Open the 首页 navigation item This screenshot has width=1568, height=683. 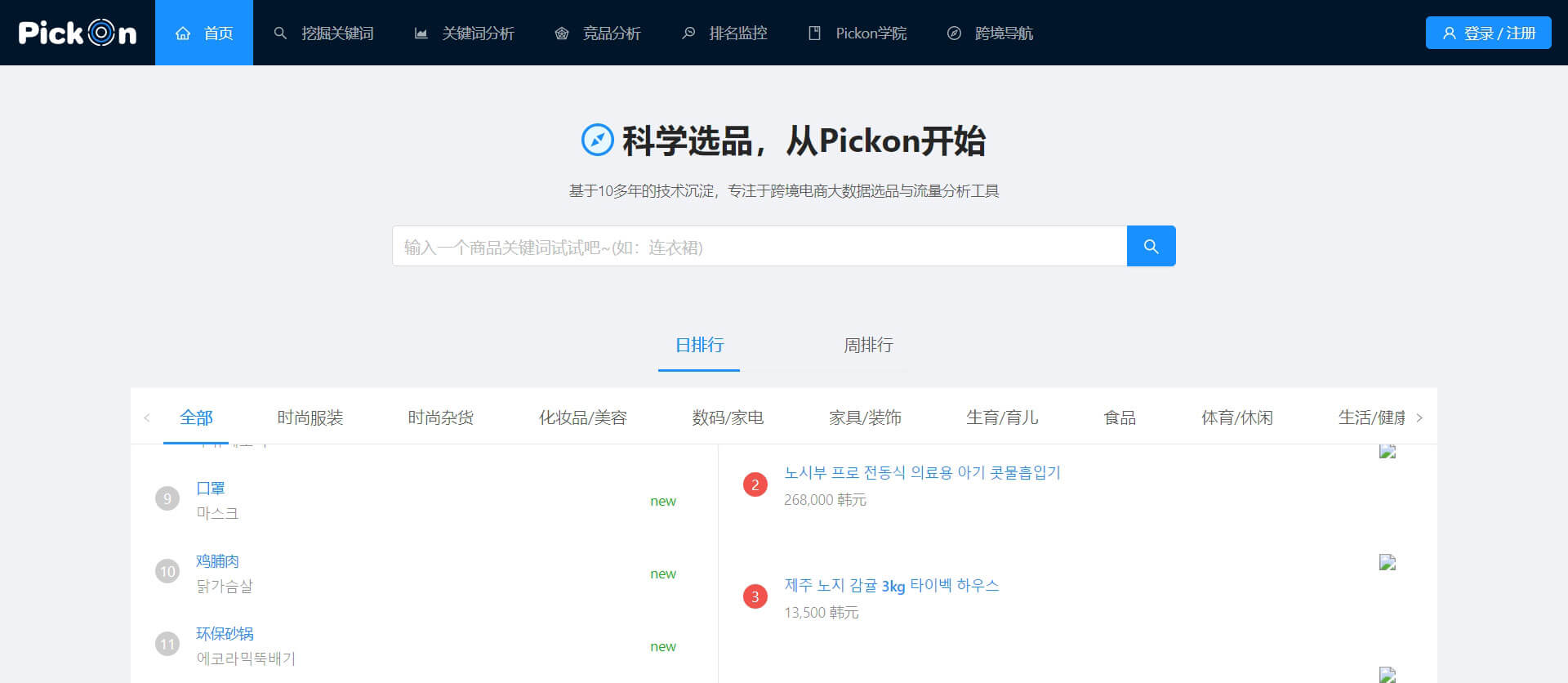(204, 33)
